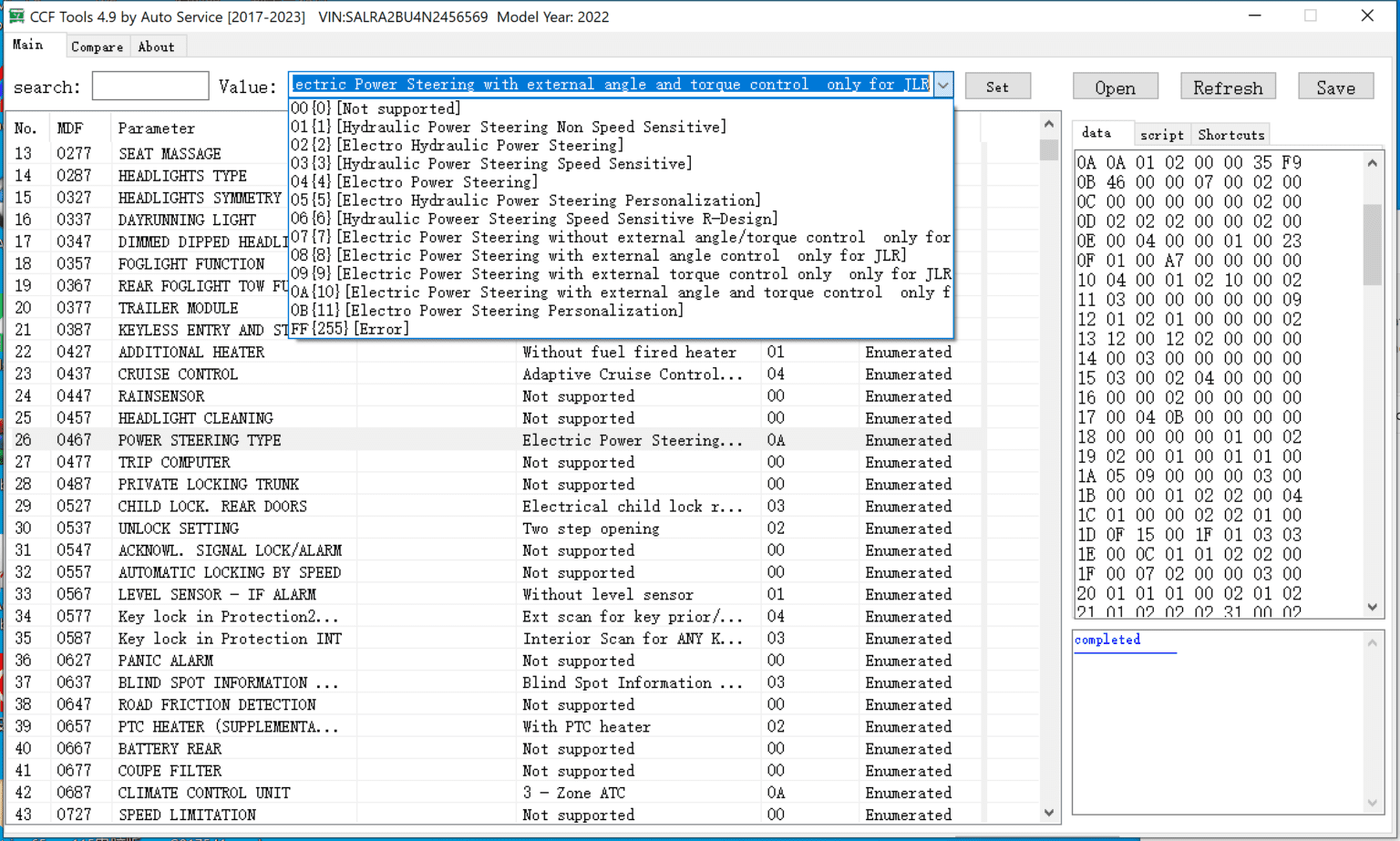The image size is (1400, 841).
Task: Open the About tab
Action: (x=156, y=46)
